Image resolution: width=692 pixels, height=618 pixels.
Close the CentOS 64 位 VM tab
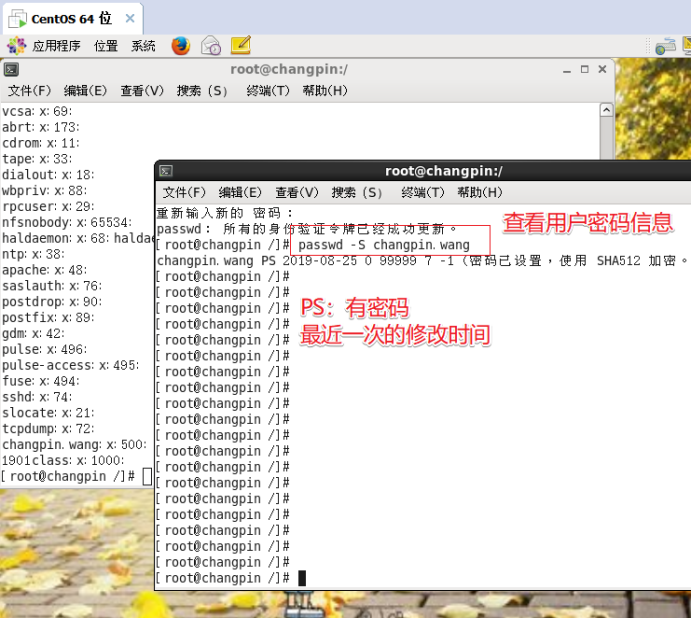[130, 19]
